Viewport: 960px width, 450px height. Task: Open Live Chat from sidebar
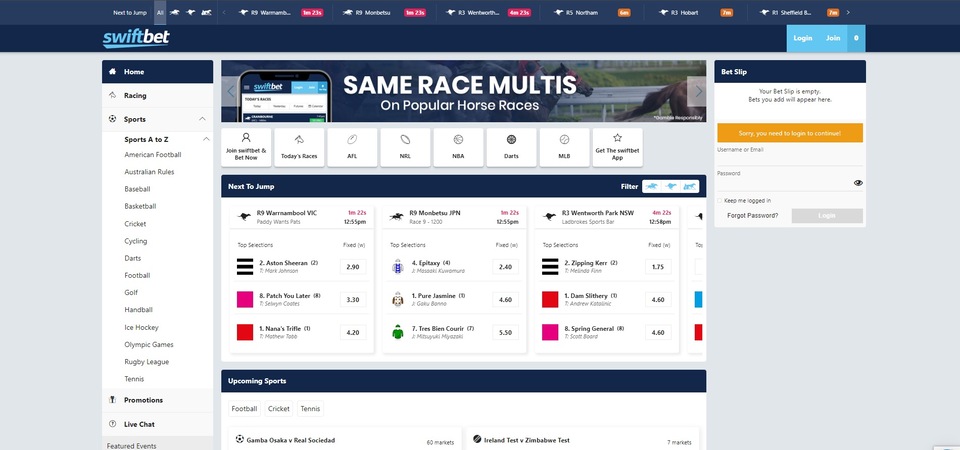click(157, 424)
